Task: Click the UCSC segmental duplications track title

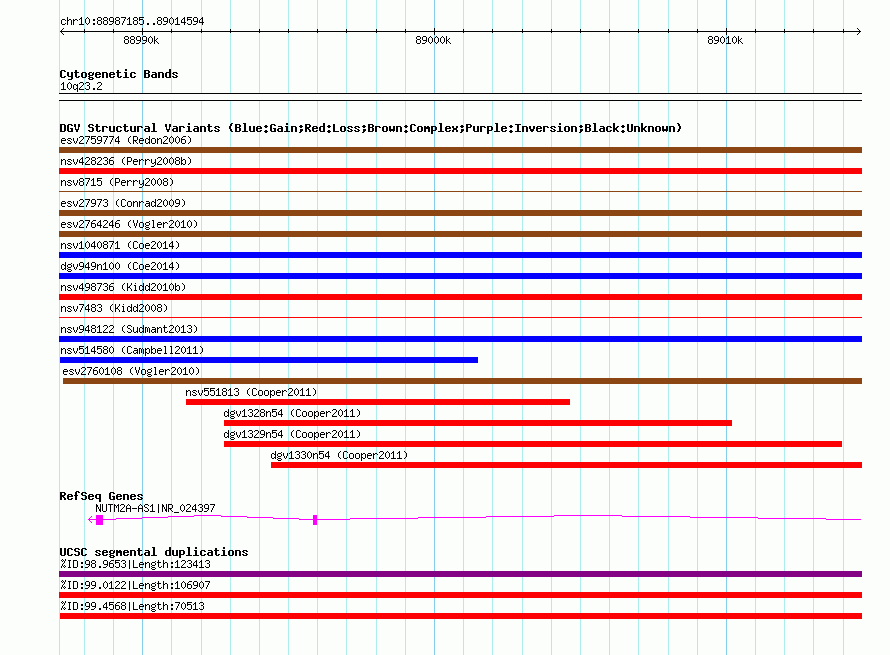Action: pos(154,552)
